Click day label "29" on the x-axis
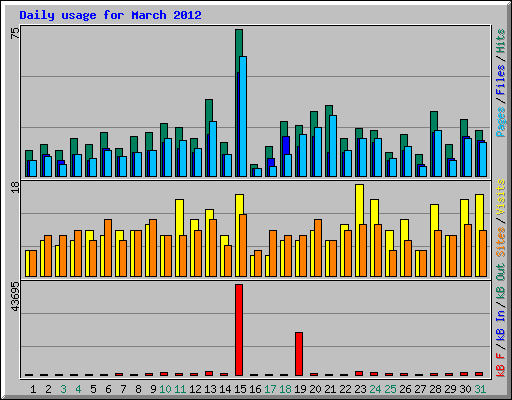The image size is (512, 400). 450,389
